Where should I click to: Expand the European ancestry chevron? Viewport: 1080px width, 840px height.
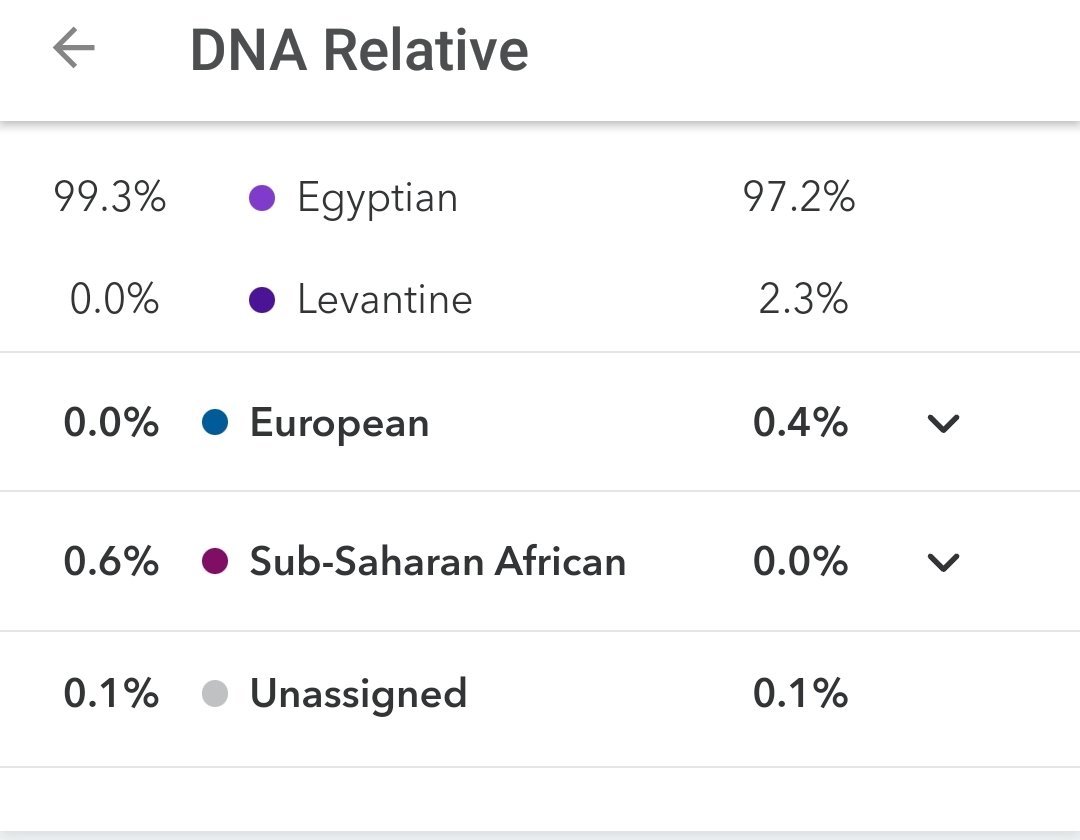tap(942, 424)
